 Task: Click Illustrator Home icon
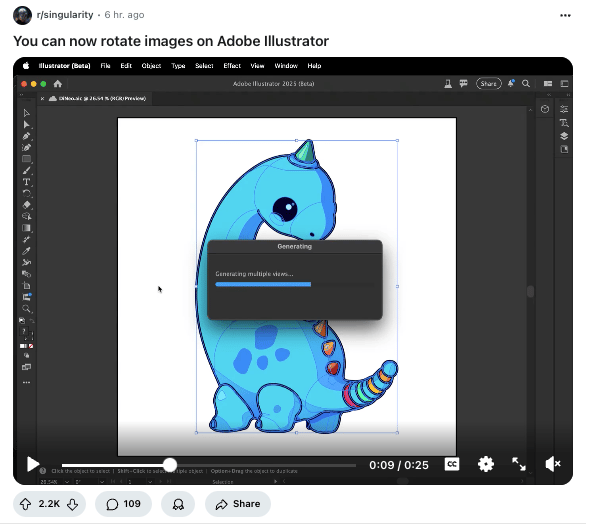point(58,84)
